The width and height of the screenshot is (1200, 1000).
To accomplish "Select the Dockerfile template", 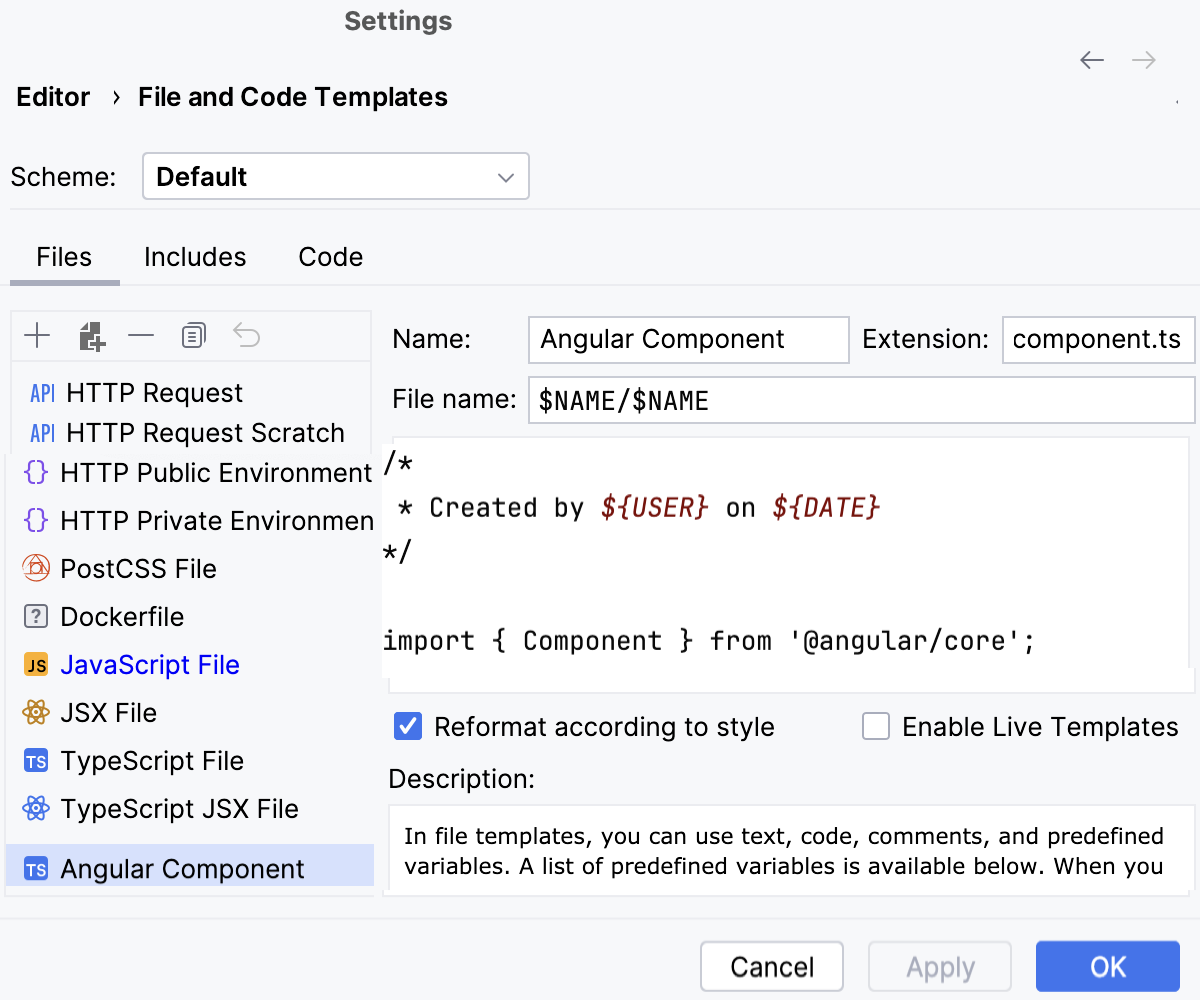I will pyautogui.click(x=122, y=617).
